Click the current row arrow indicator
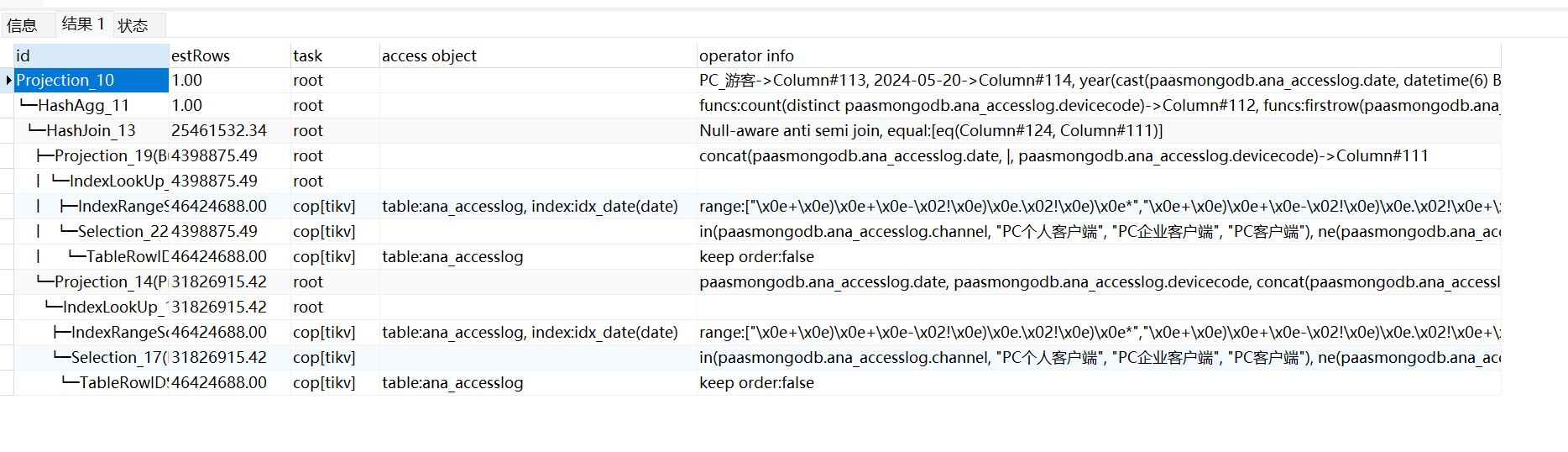Screen dimensions: 1568x452 pyautogui.click(x=8, y=81)
